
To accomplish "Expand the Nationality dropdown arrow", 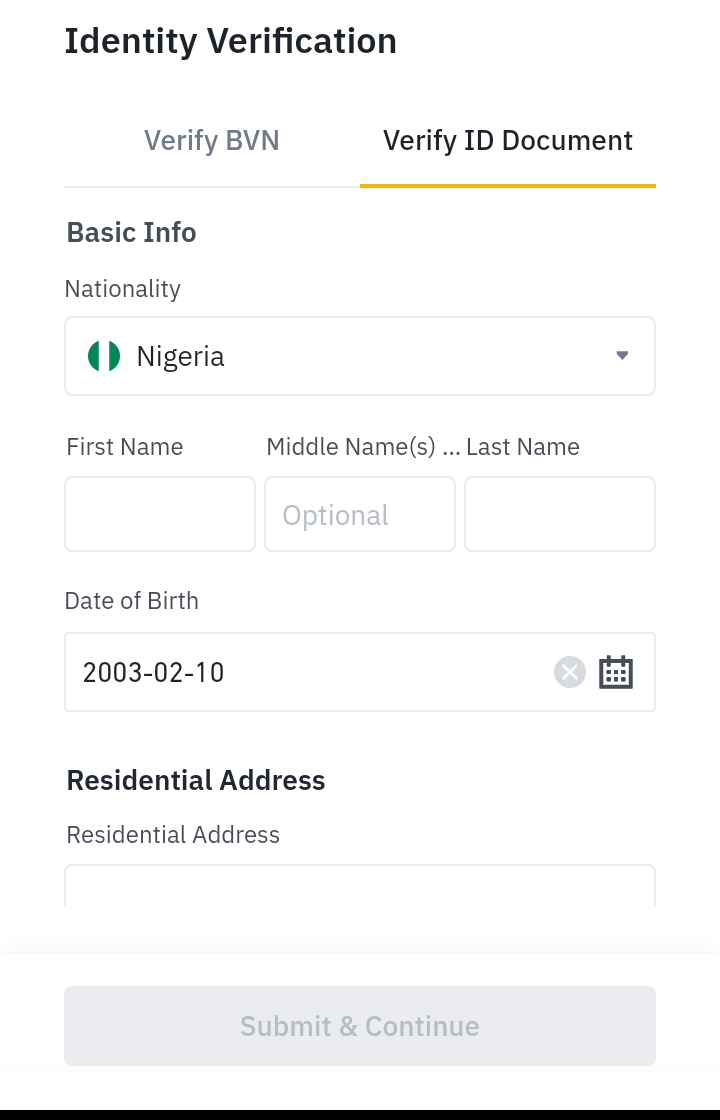I will click(622, 356).
